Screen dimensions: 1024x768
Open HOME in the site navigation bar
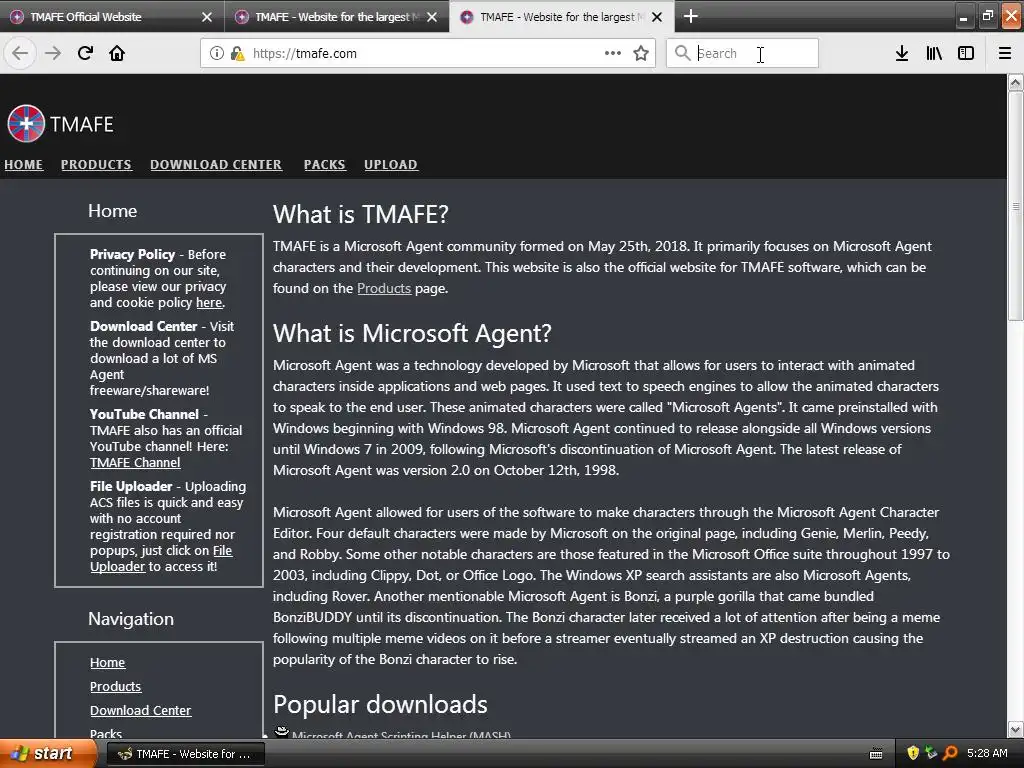point(24,165)
